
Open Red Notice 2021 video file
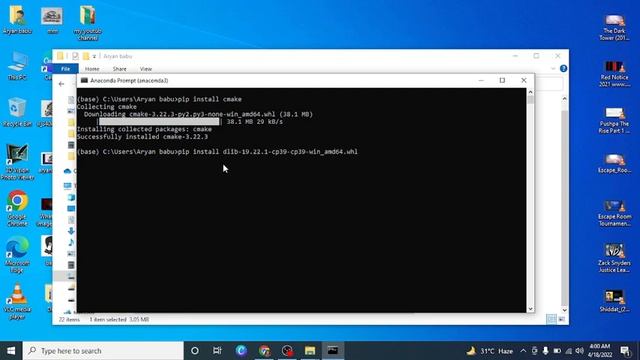click(614, 73)
